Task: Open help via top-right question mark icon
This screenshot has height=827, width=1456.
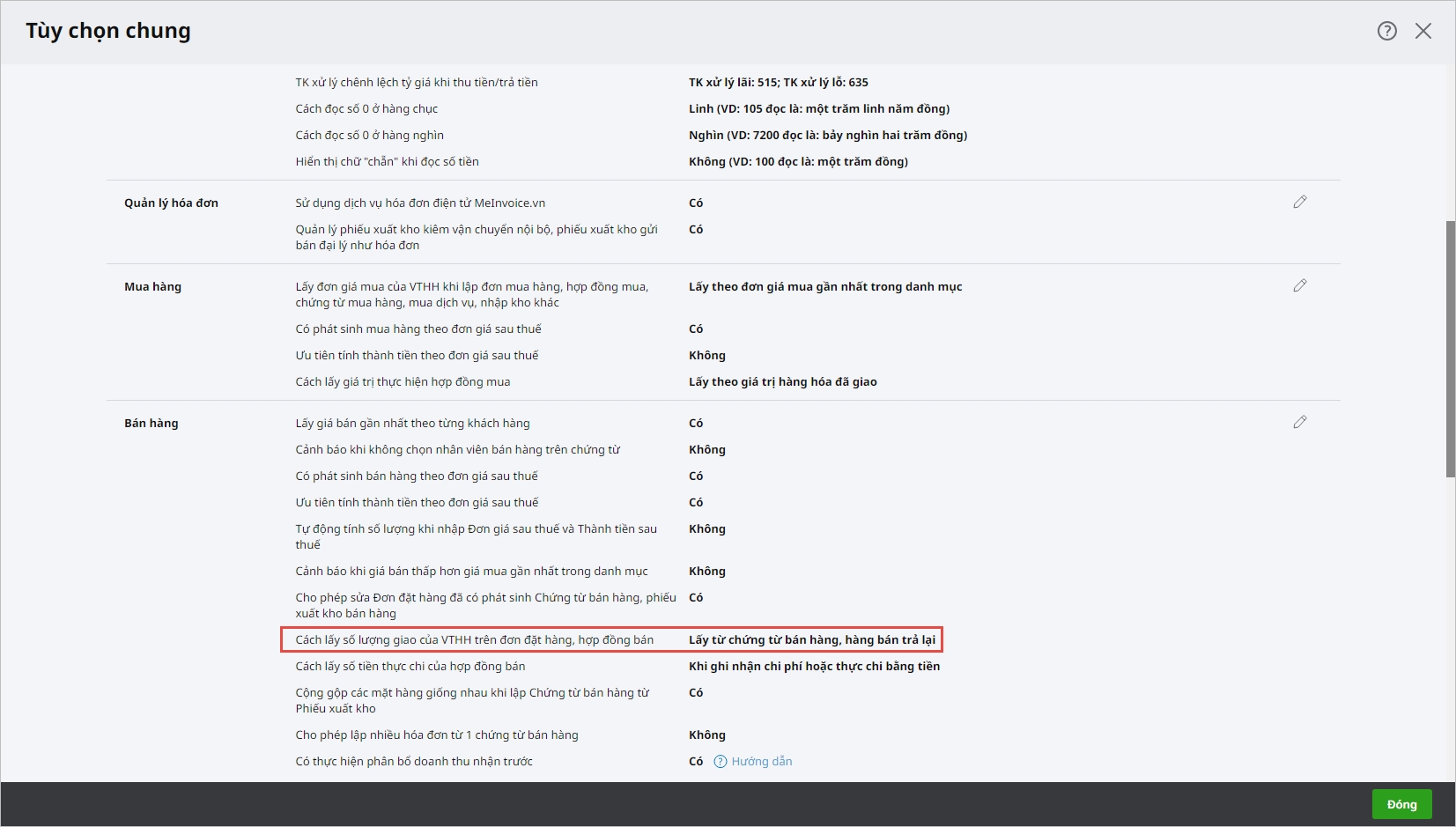Action: [x=1386, y=31]
